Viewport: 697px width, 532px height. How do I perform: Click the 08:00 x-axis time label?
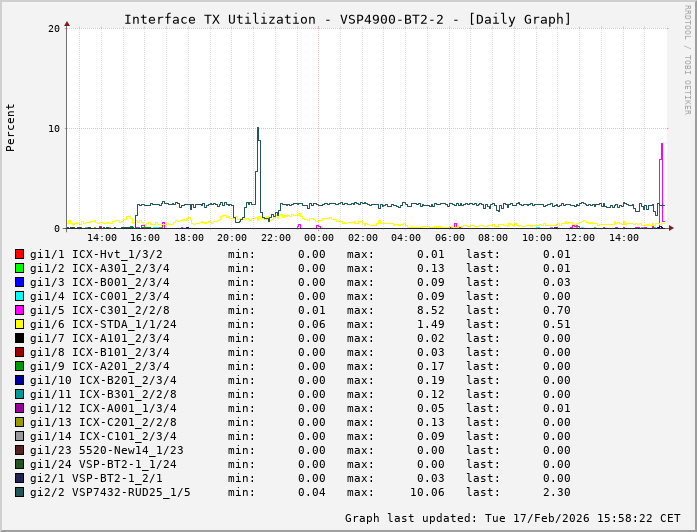point(493,238)
